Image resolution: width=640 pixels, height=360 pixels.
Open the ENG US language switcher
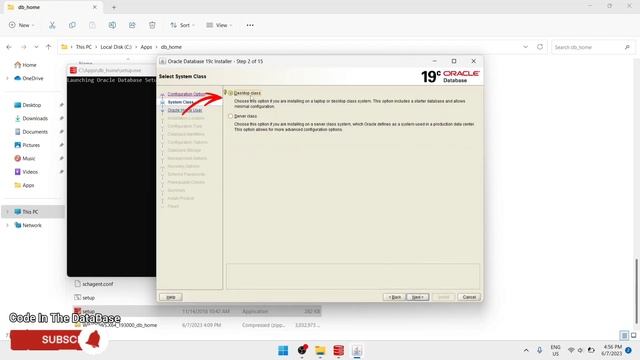coord(556,351)
